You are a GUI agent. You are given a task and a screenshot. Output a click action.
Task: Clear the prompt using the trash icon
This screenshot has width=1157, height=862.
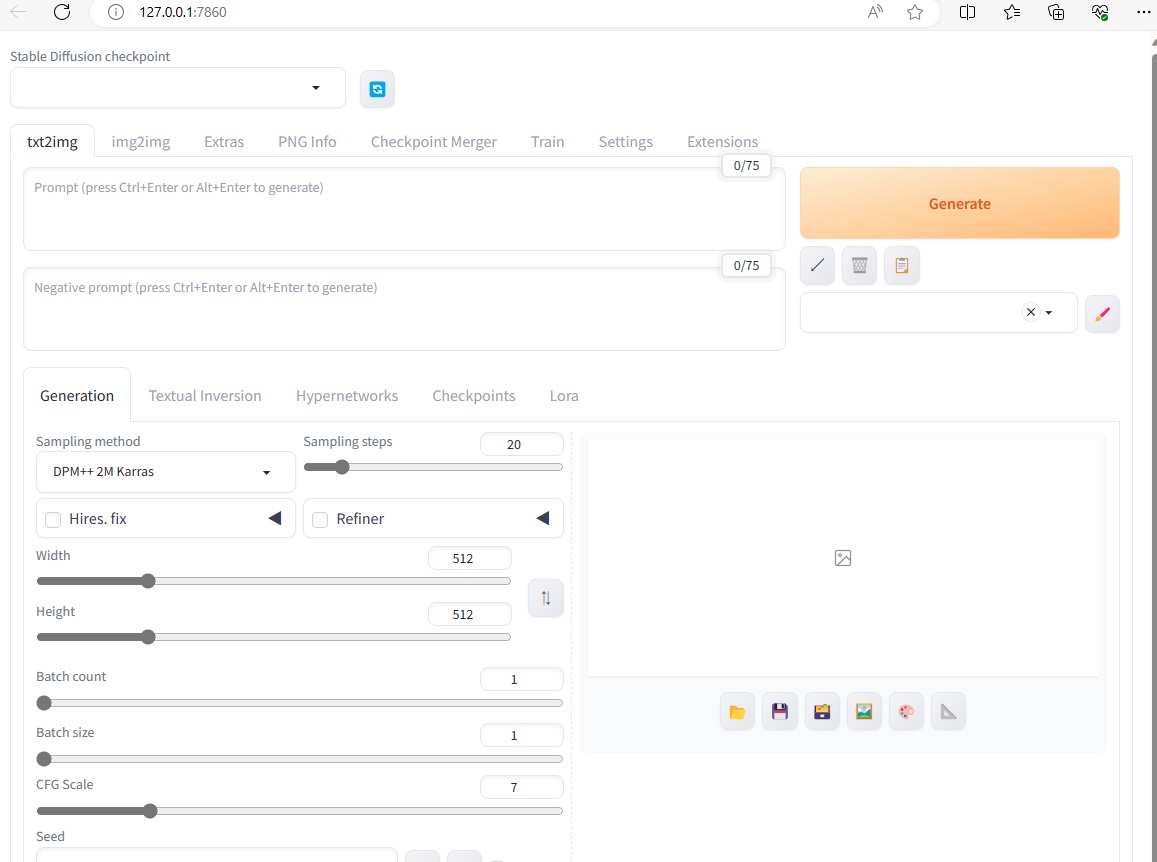tap(859, 265)
